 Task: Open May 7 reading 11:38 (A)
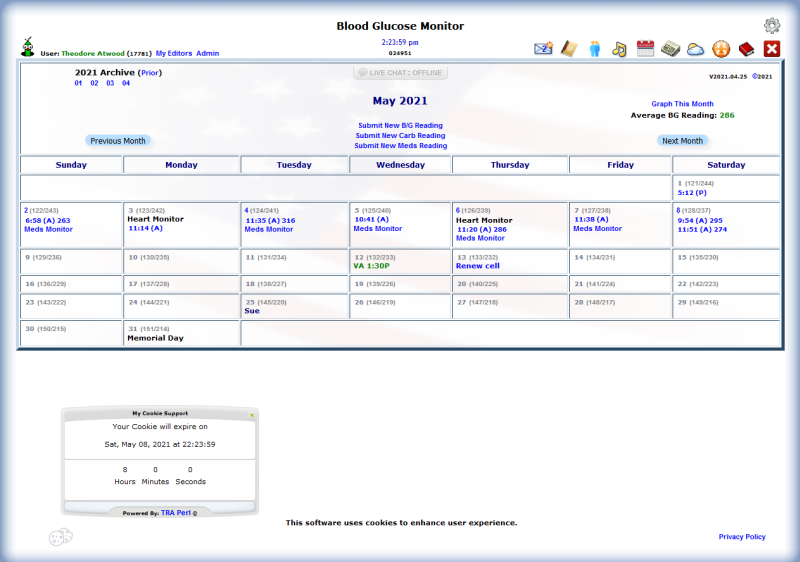tap(591, 220)
